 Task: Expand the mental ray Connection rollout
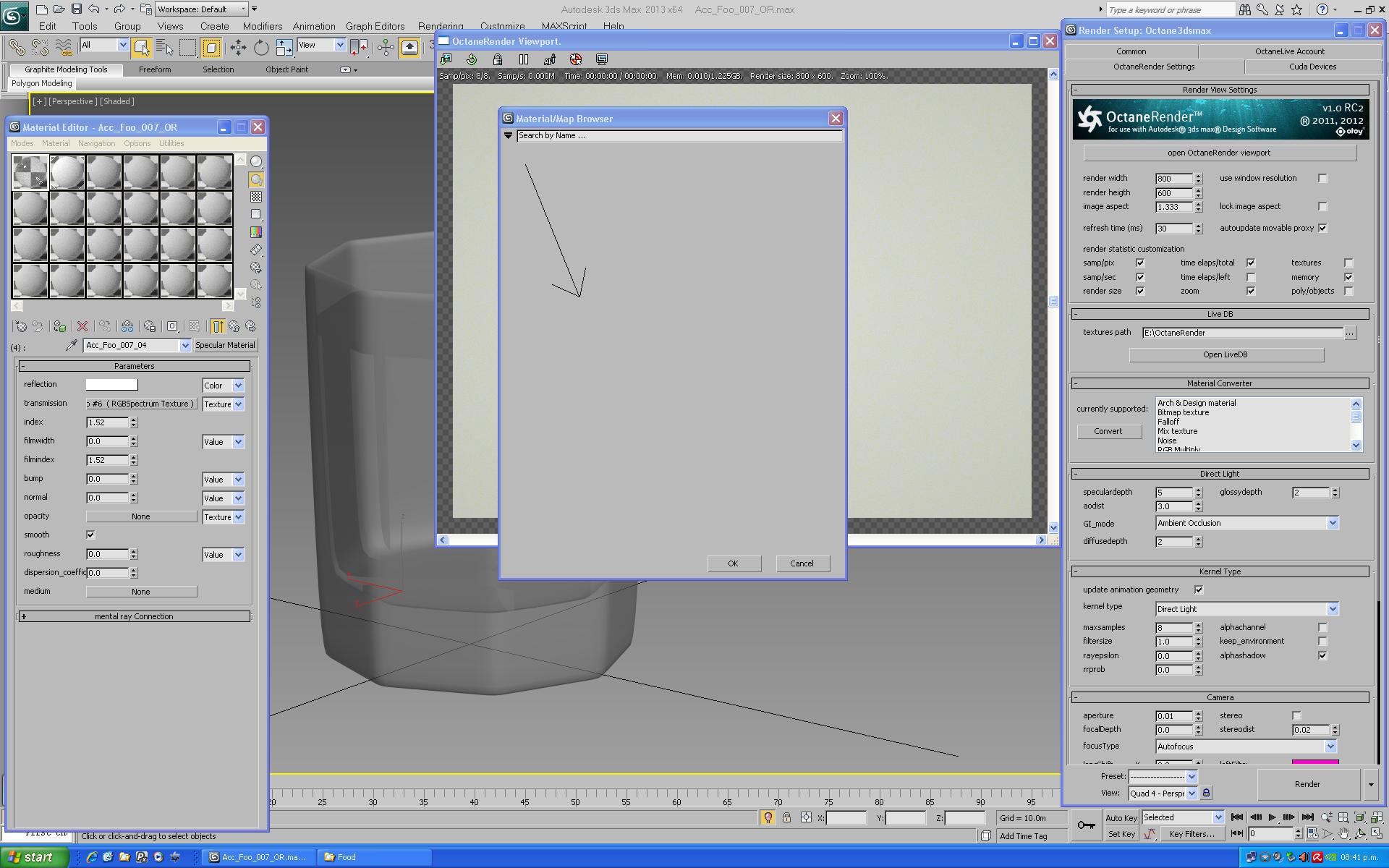tap(134, 617)
